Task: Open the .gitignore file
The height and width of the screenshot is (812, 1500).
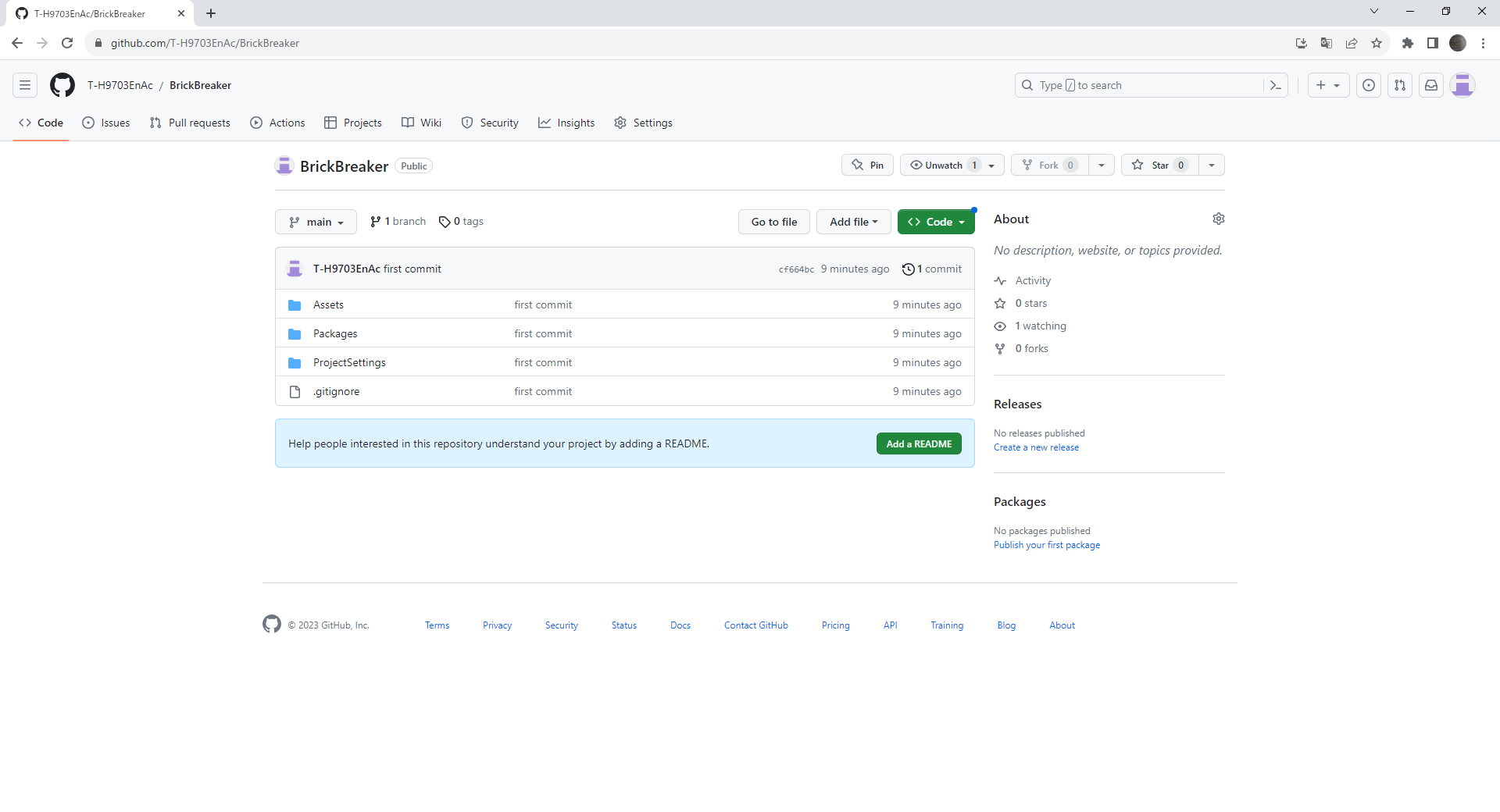Action: [336, 391]
